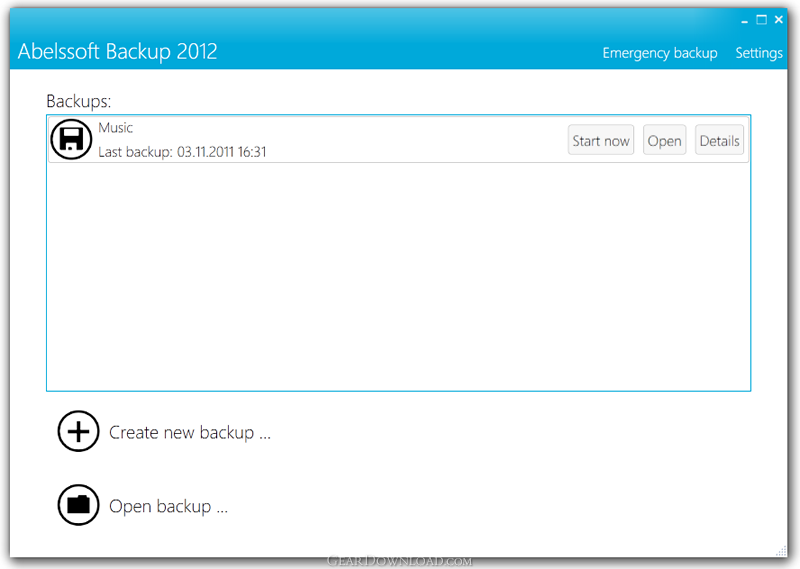Click the plus circle icon
800x569 pixels.
tap(79, 432)
